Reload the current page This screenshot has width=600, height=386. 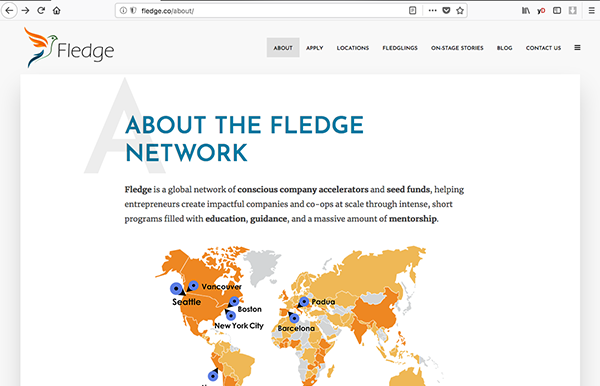pos(41,10)
